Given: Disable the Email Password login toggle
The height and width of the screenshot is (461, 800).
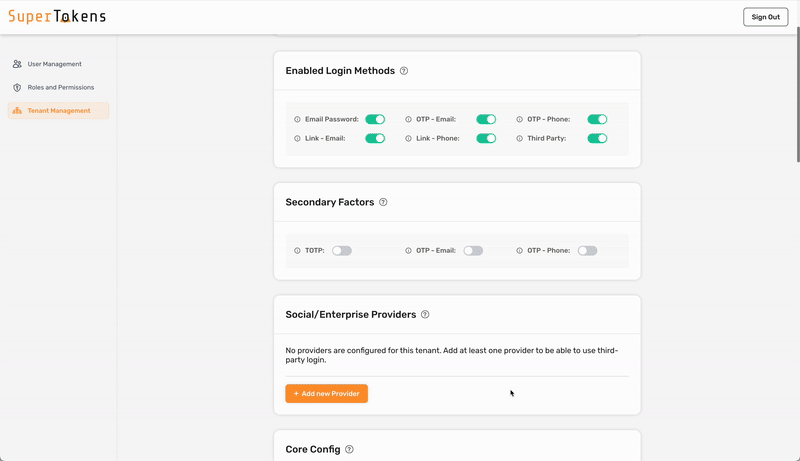Looking at the screenshot, I should point(375,119).
